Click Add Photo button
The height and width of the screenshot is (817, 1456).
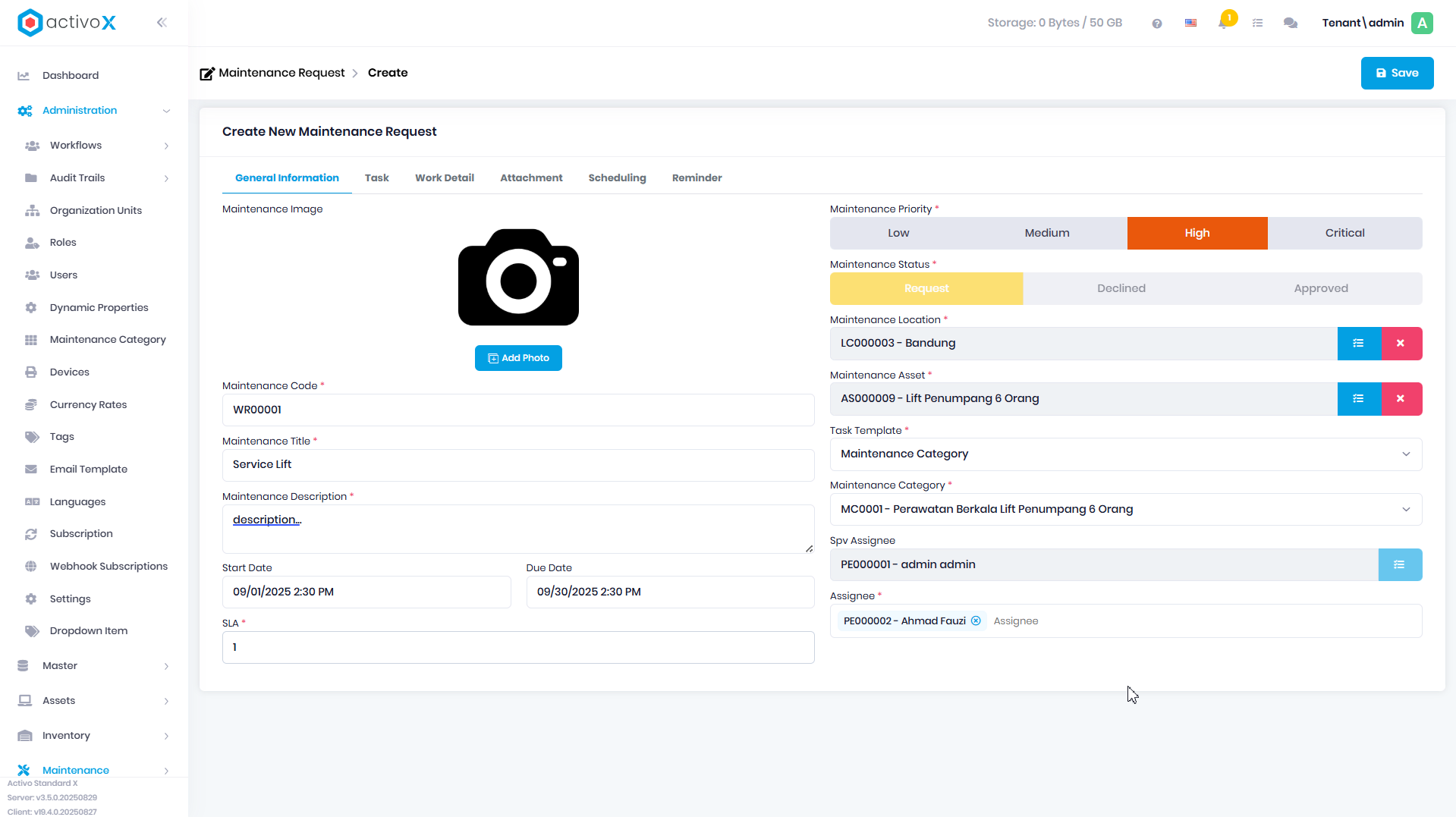tap(518, 358)
